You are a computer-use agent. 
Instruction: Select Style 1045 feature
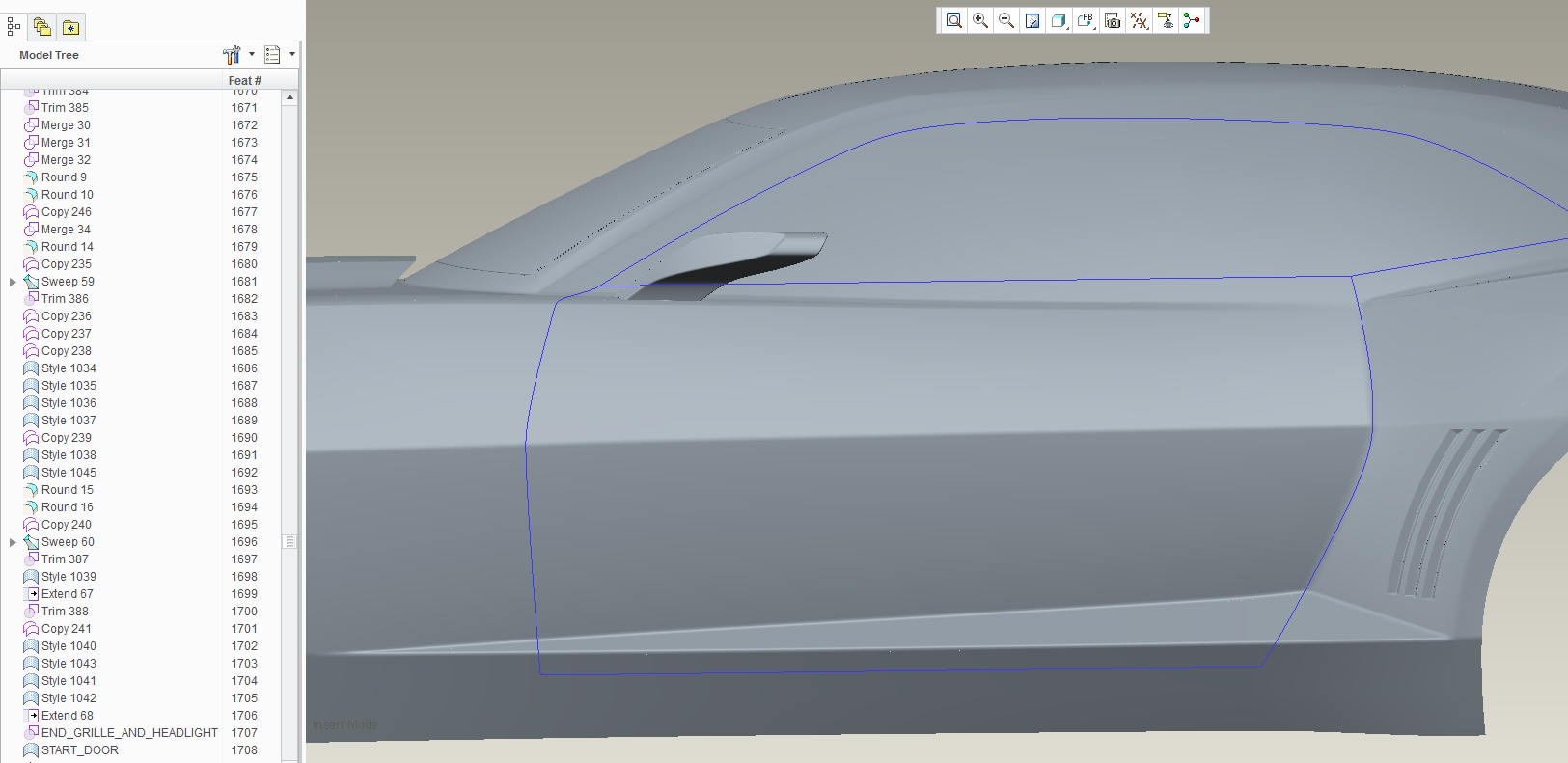(x=69, y=473)
